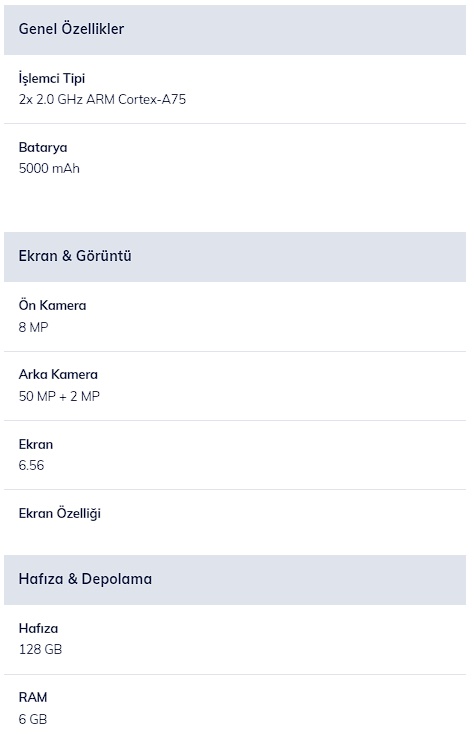Select the RAM label
Viewport: 474px width, 734px height.
(33, 697)
